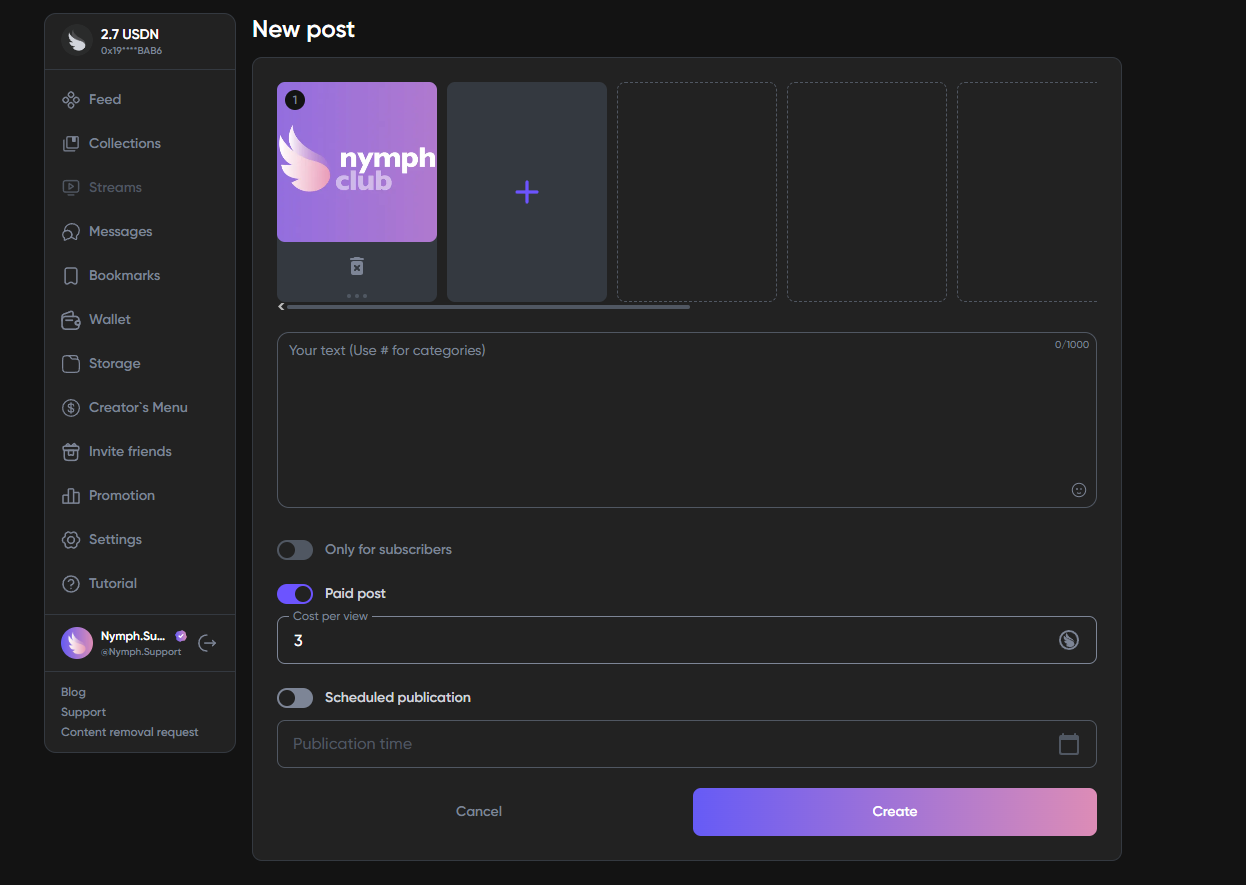Click the Messages chat bubble icon
The width and height of the screenshot is (1246, 885).
(71, 231)
